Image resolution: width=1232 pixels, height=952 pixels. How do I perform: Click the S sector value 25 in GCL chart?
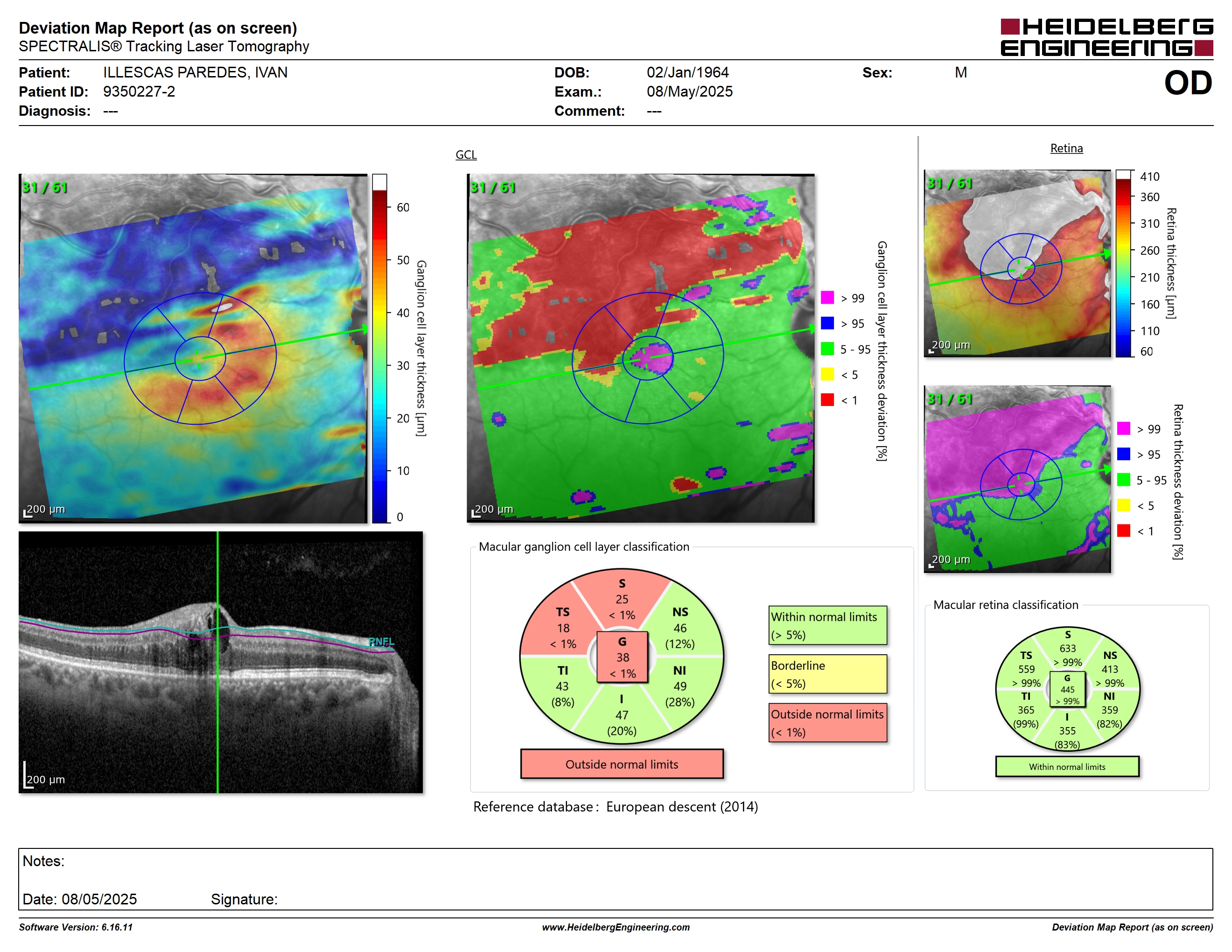point(622,599)
